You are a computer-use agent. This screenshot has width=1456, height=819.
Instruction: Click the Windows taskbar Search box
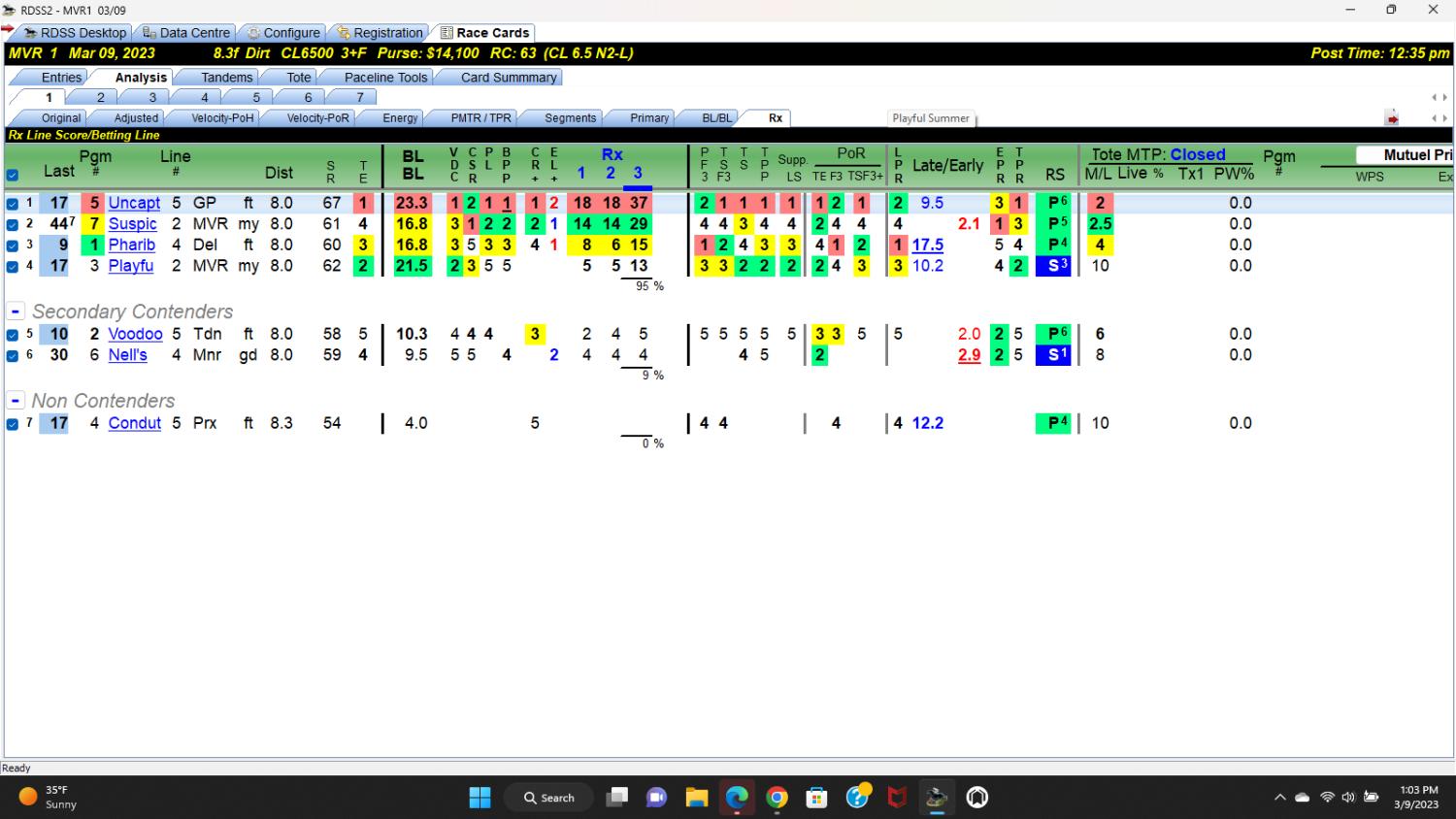pyautogui.click(x=548, y=798)
